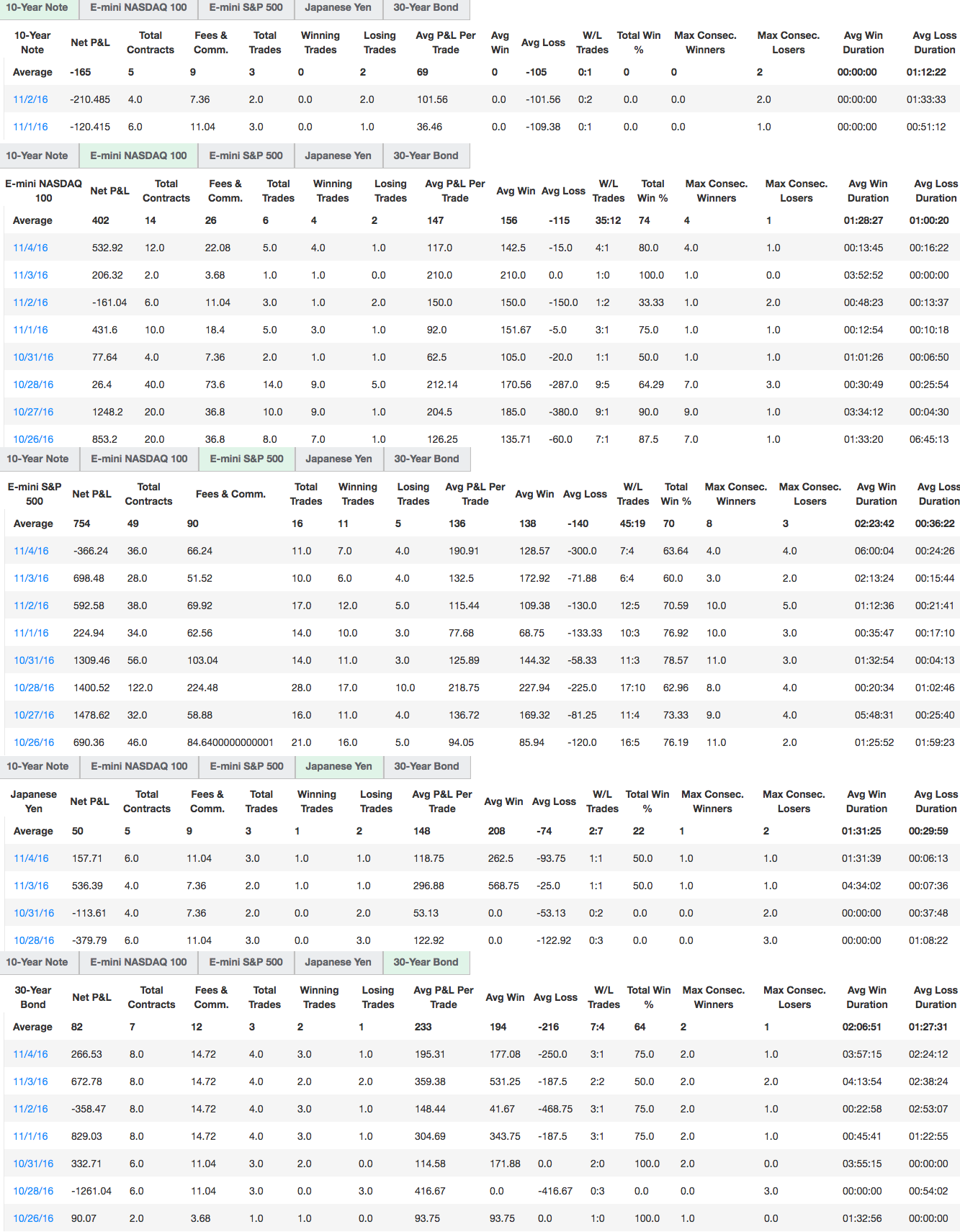Click the 1400.52 Net P&L value

[x=91, y=688]
